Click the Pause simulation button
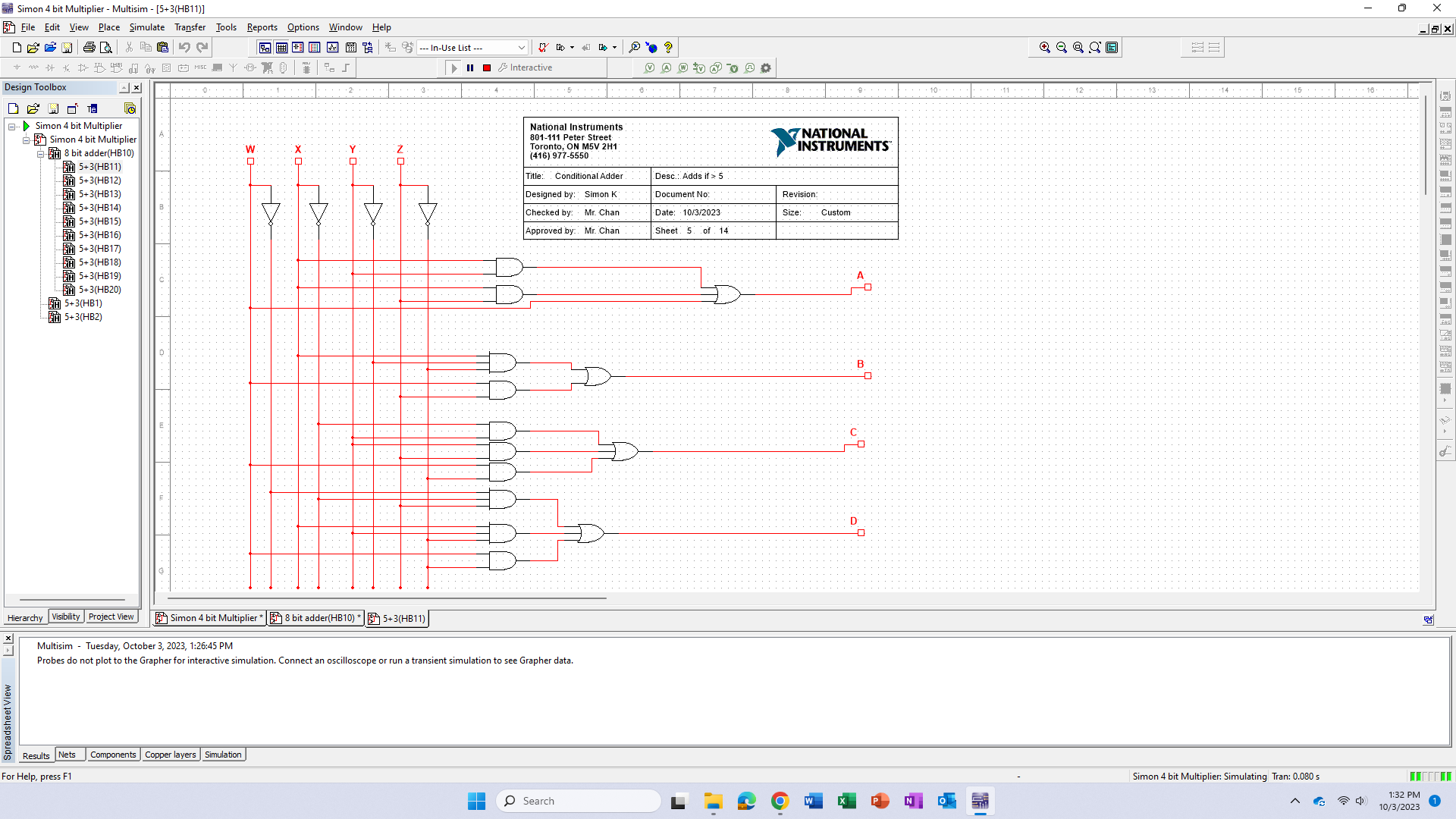This screenshot has width=1456, height=819. 470,67
